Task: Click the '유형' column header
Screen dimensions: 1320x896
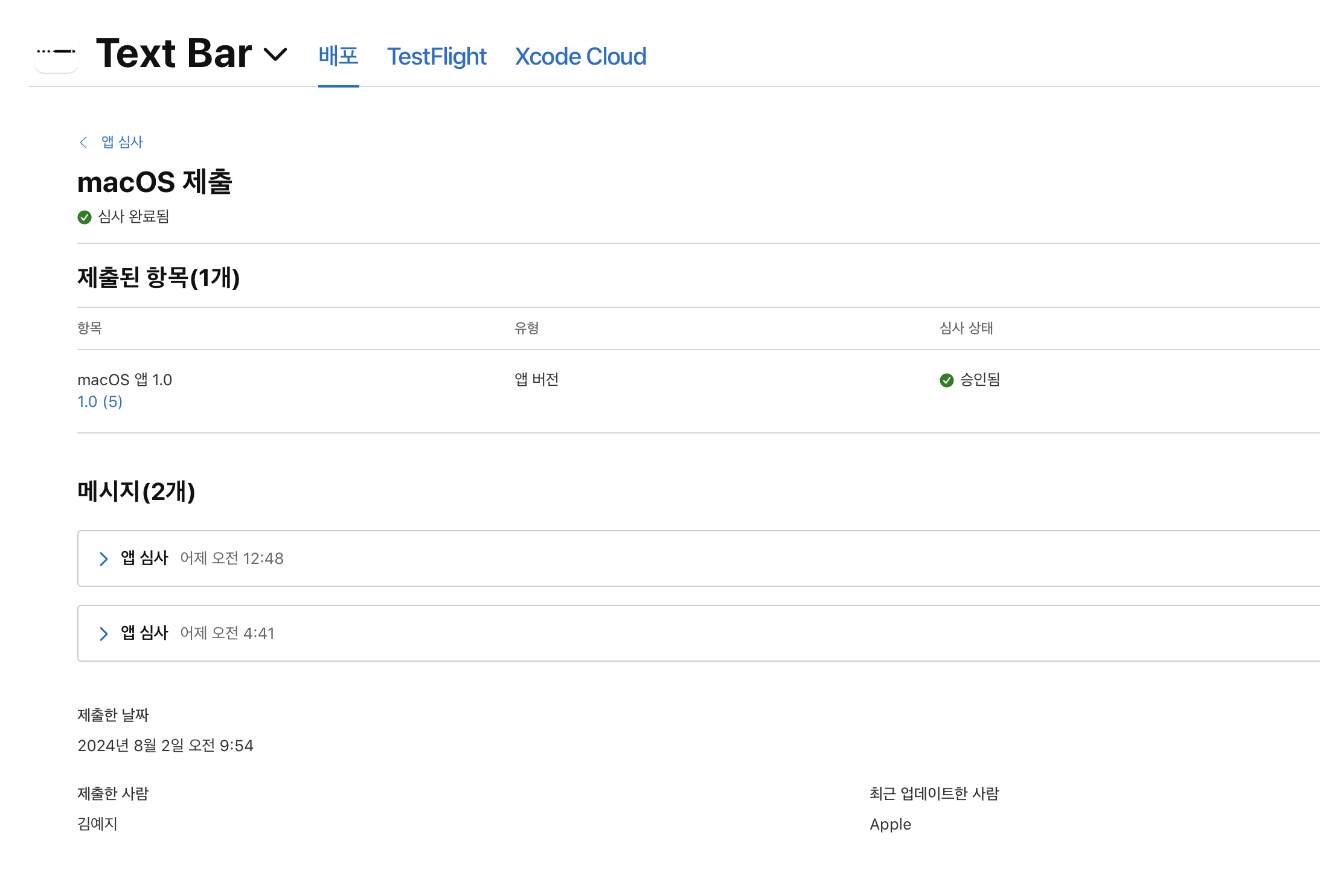Action: click(x=527, y=328)
